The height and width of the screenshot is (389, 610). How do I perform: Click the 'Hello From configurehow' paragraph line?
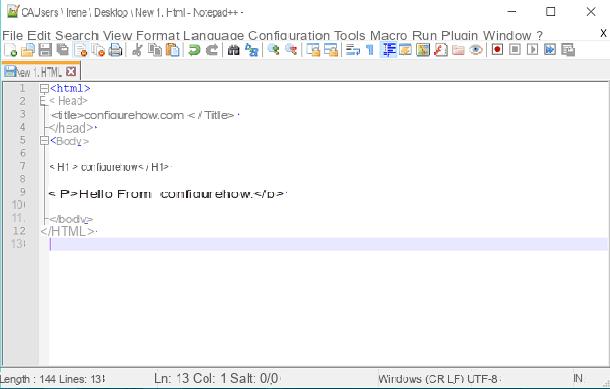click(167, 193)
